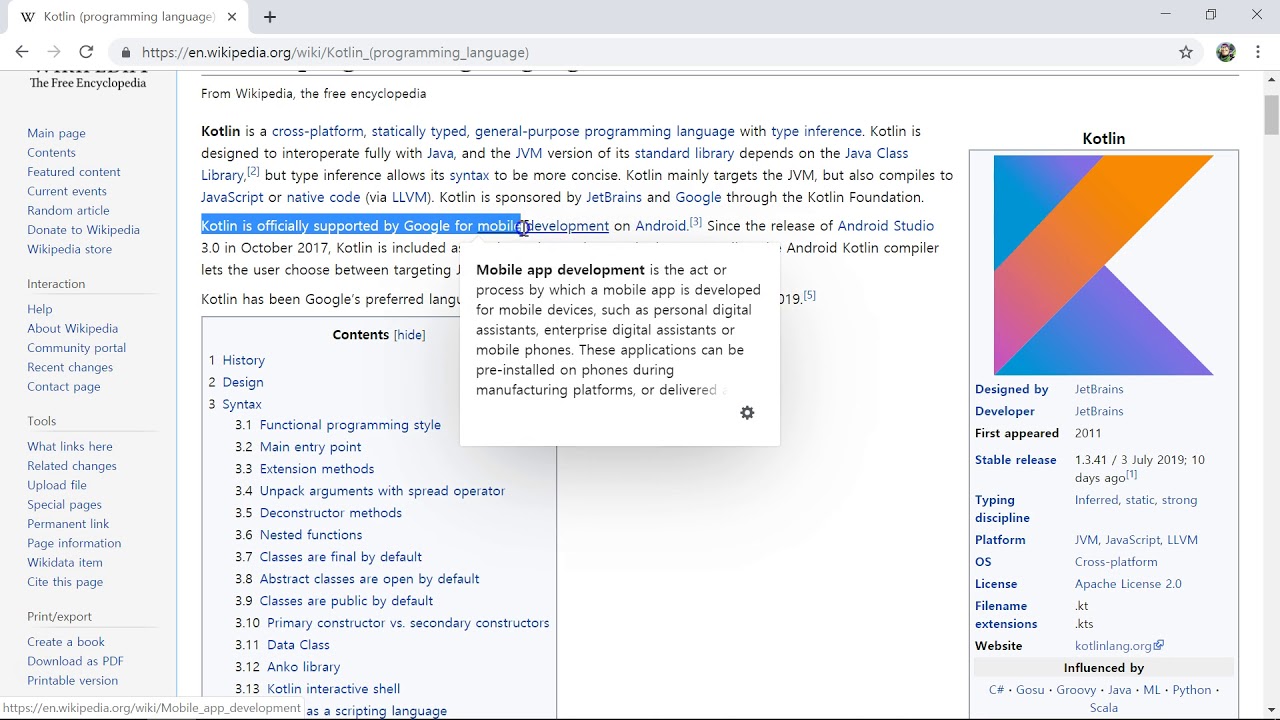Open Create a book link

click(66, 642)
